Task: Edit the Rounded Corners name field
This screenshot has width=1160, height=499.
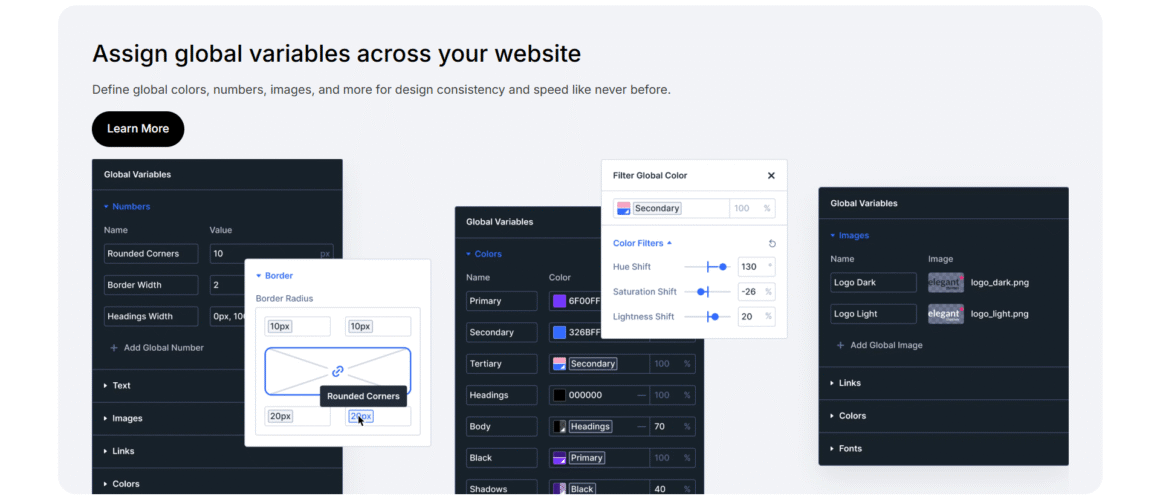Action: [151, 254]
